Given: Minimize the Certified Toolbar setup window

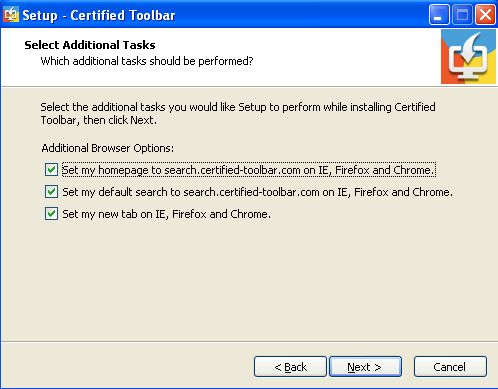Looking at the screenshot, I should click(x=439, y=15).
